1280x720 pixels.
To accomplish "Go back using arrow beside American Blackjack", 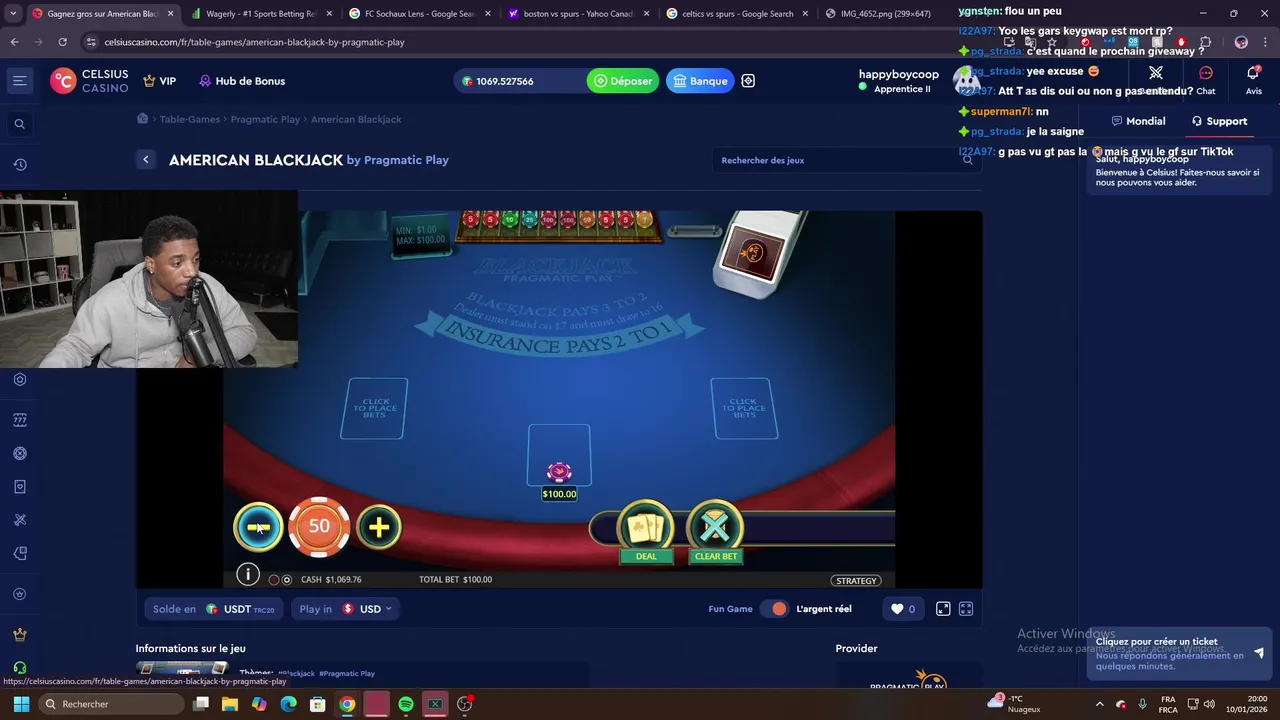I will pos(146,160).
